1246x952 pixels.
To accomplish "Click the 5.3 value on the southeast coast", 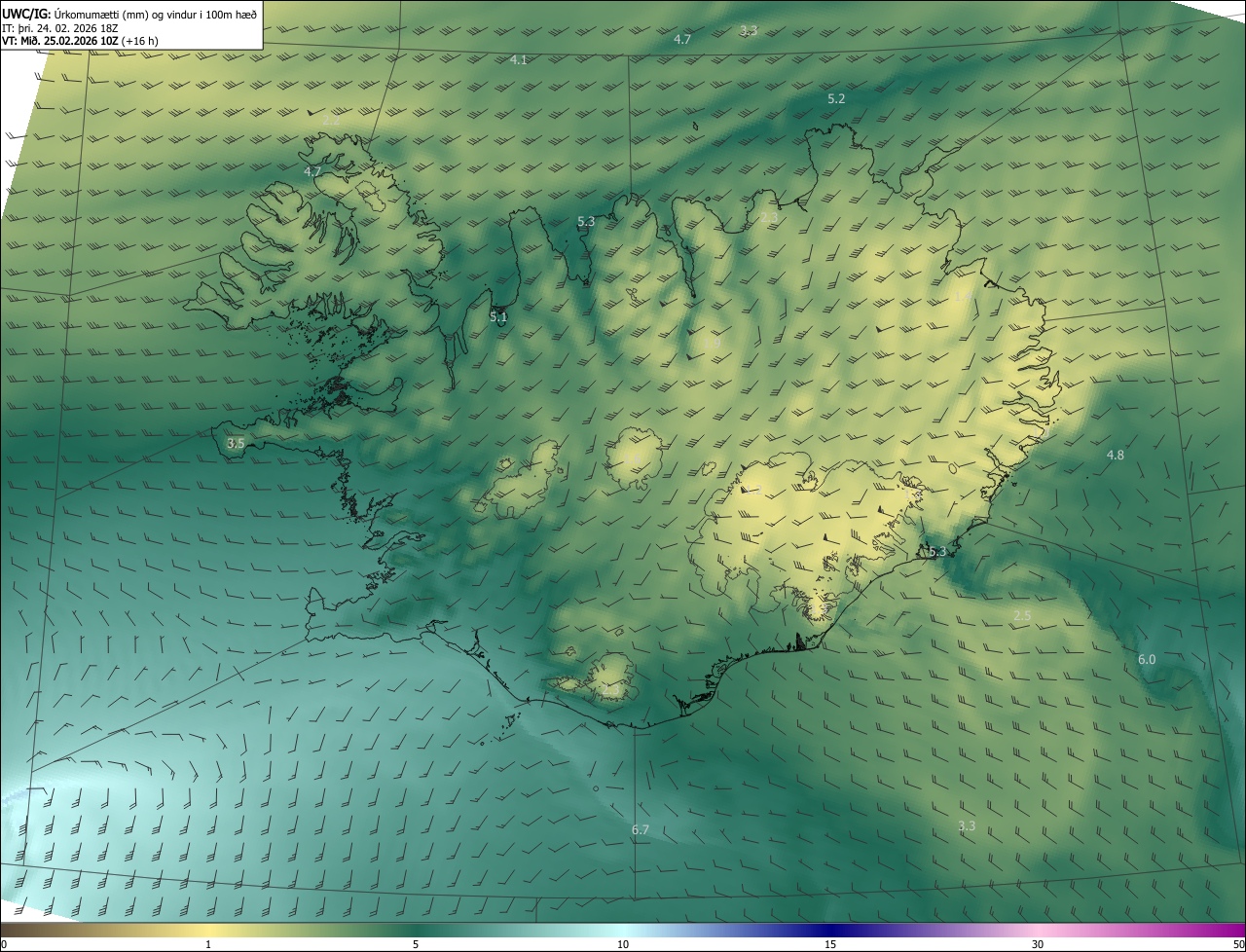I will click(937, 552).
